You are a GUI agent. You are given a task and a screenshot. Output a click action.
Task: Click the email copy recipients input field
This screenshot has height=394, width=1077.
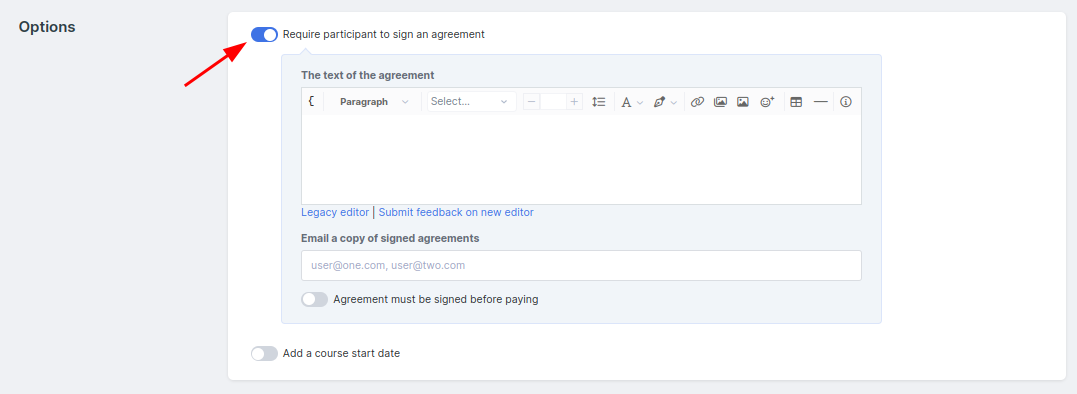pos(581,265)
